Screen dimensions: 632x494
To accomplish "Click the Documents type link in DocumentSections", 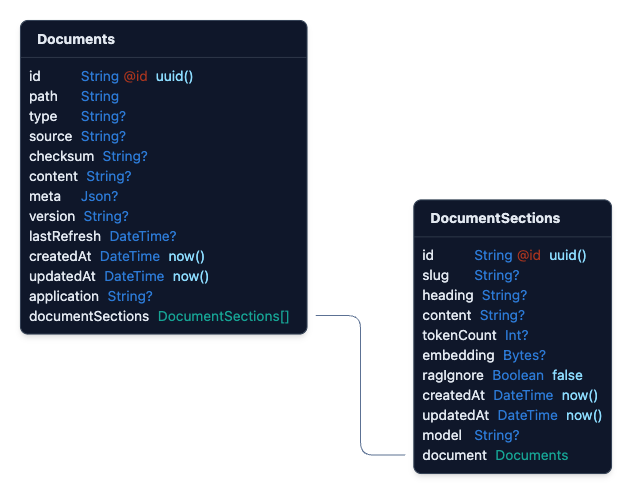I will [x=531, y=455].
